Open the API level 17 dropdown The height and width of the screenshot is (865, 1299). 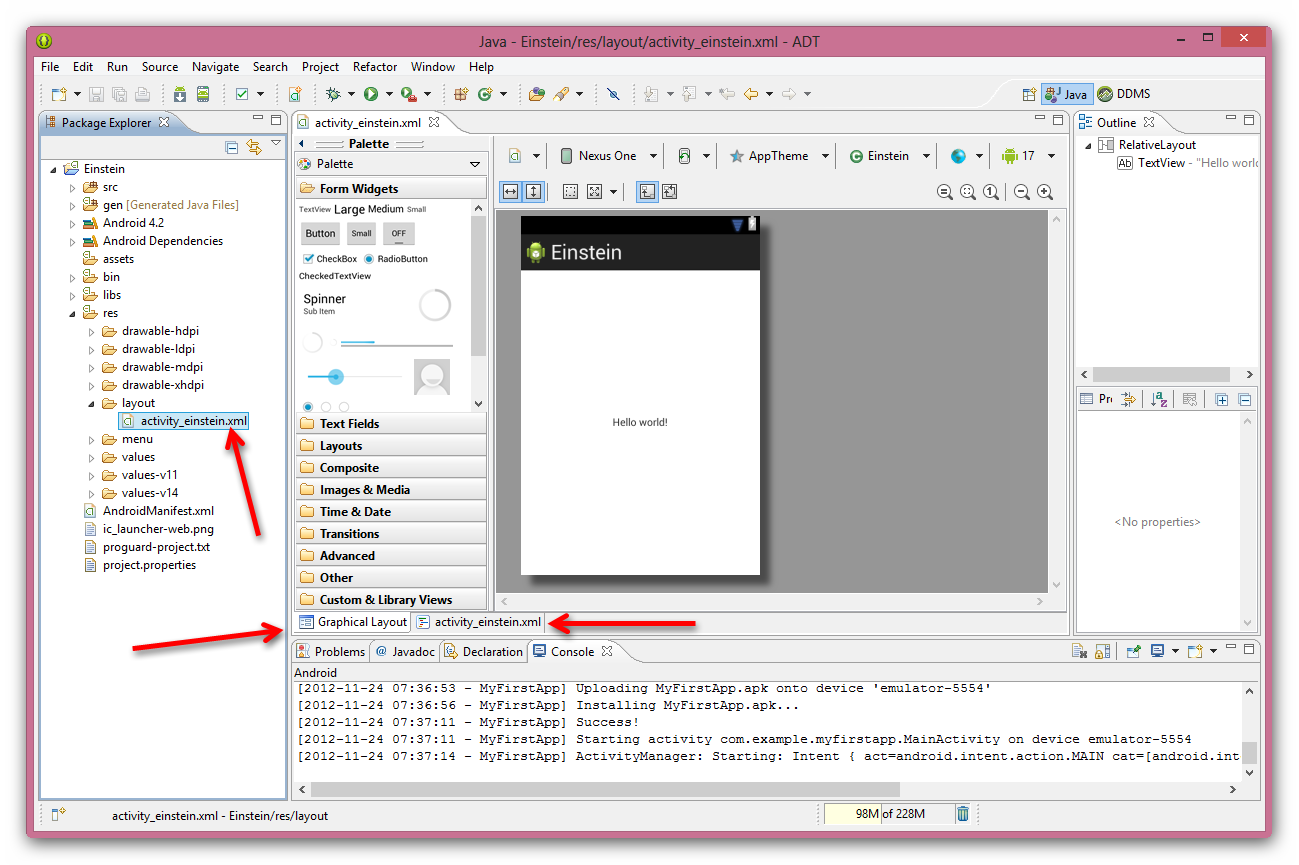coord(1029,156)
